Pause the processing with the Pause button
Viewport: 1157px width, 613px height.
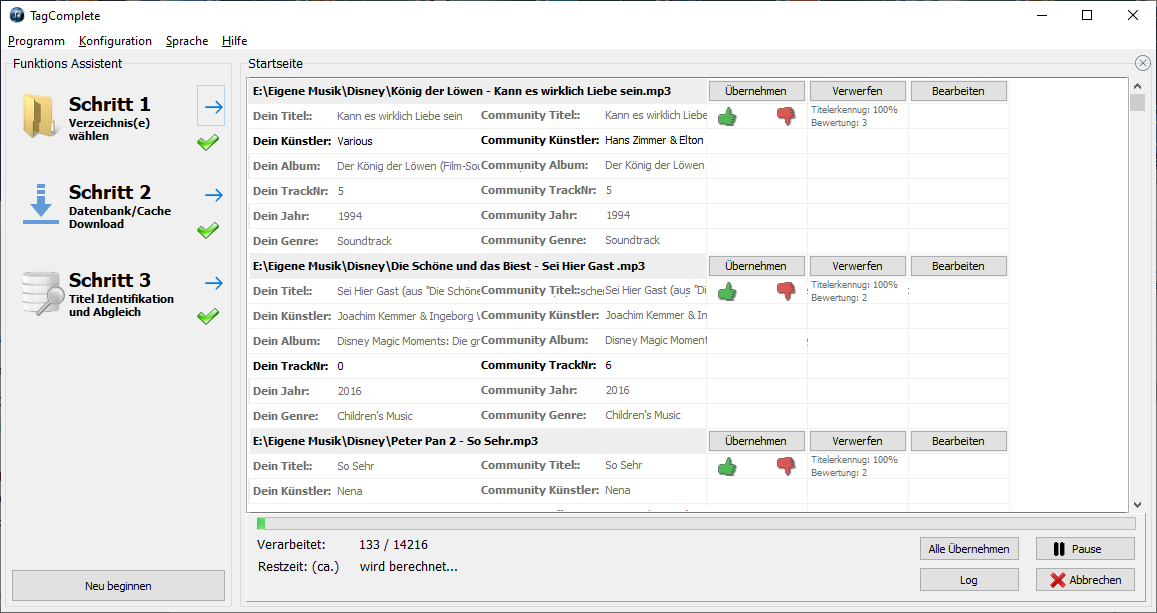coord(1085,549)
